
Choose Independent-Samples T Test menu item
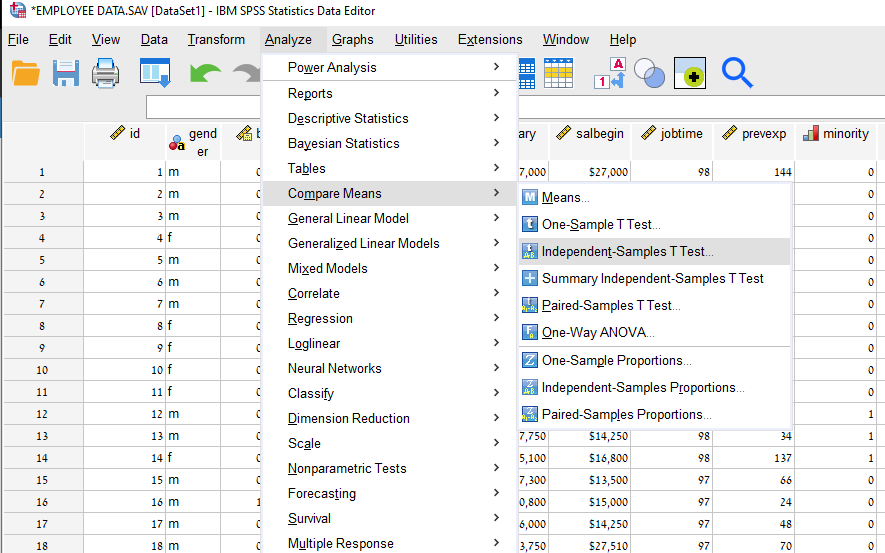[x=627, y=251]
